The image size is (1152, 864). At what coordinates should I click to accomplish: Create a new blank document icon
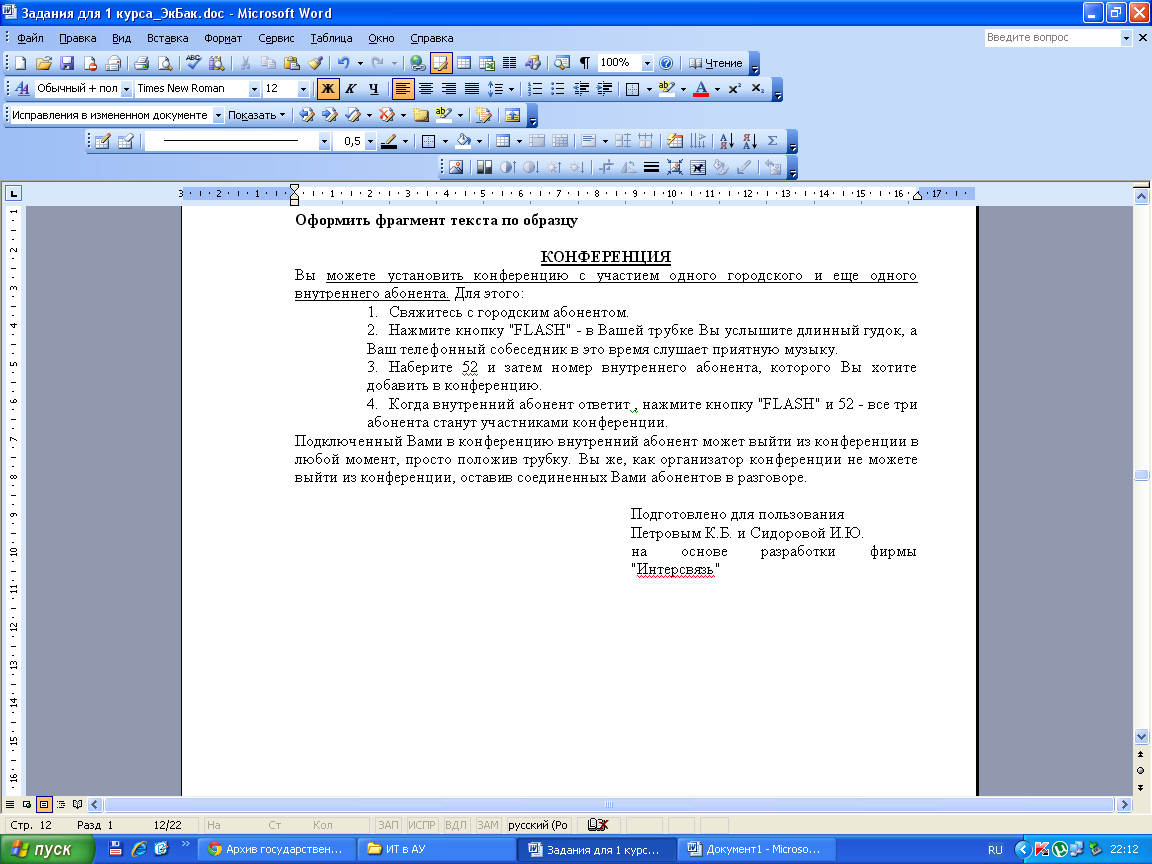(x=21, y=63)
